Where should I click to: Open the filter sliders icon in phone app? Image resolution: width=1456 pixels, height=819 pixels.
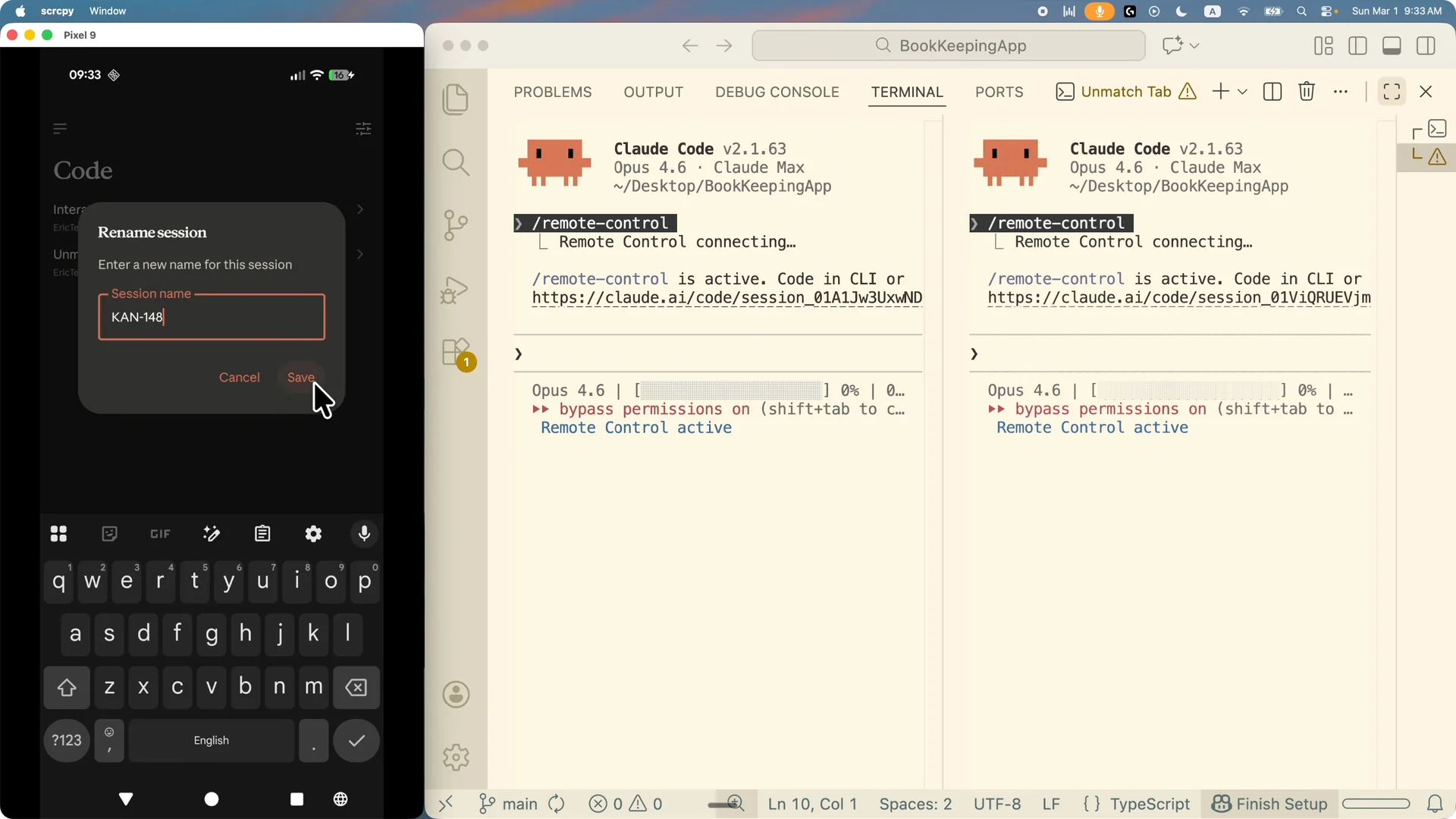[363, 128]
